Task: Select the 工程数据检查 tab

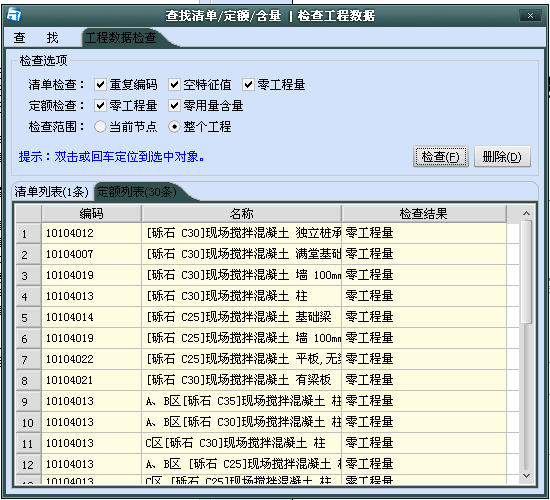Action: (x=121, y=38)
